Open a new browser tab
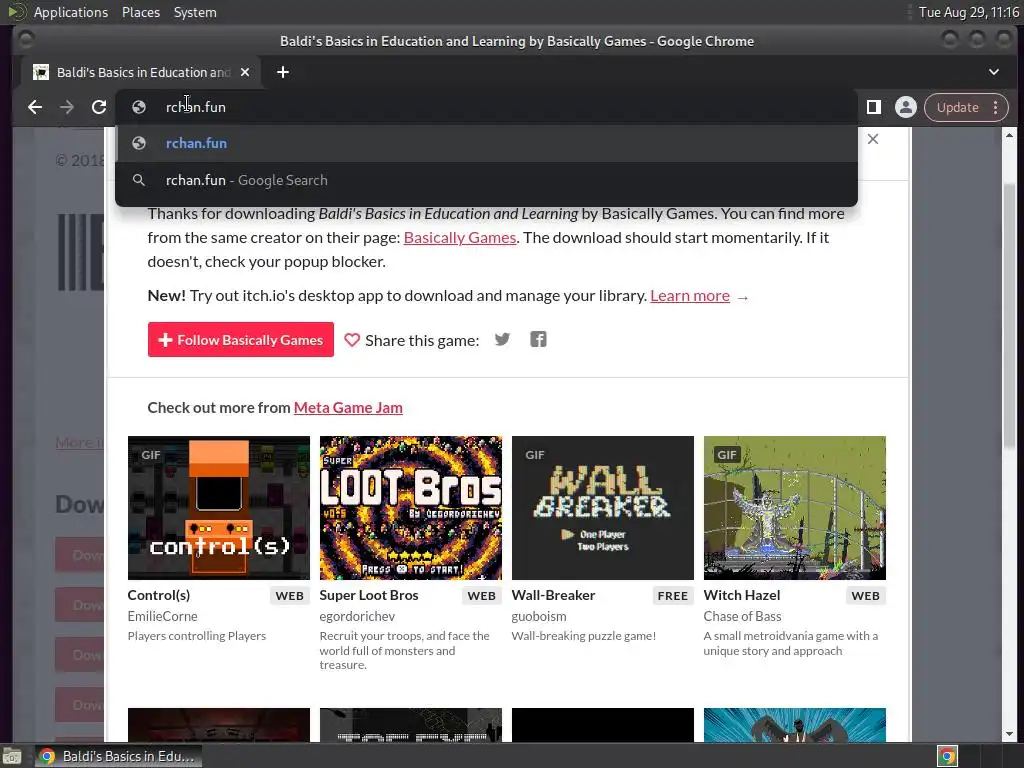 point(283,72)
